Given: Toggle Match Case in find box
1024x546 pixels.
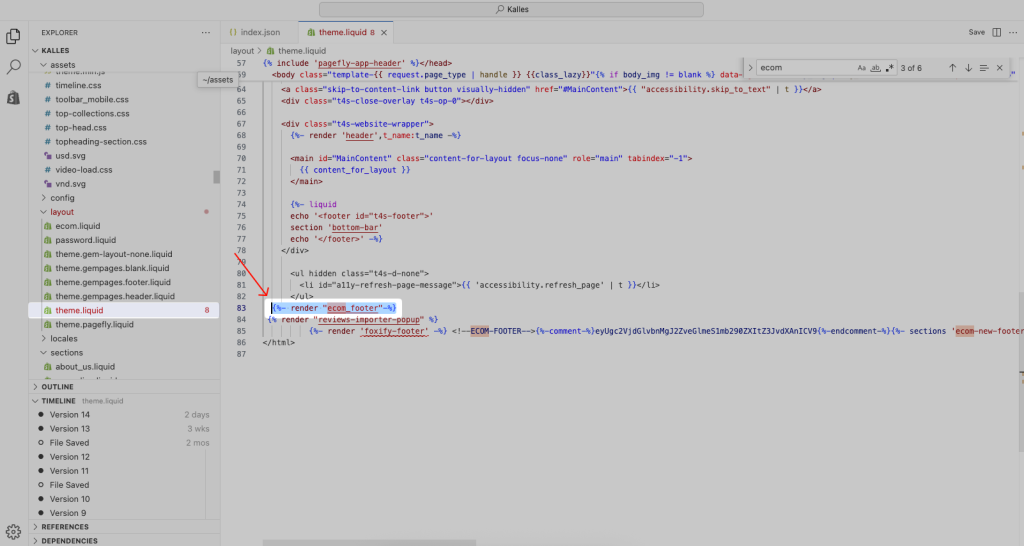Looking at the screenshot, I should pos(862,68).
